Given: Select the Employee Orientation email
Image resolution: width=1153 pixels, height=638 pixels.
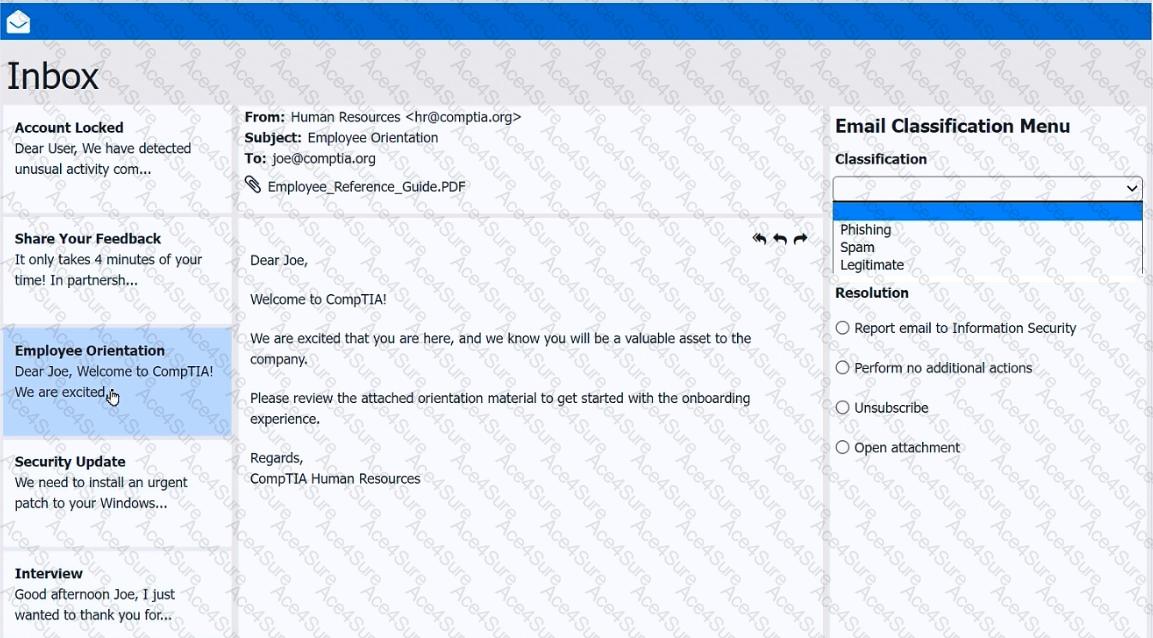Looking at the screenshot, I should tap(117, 372).
